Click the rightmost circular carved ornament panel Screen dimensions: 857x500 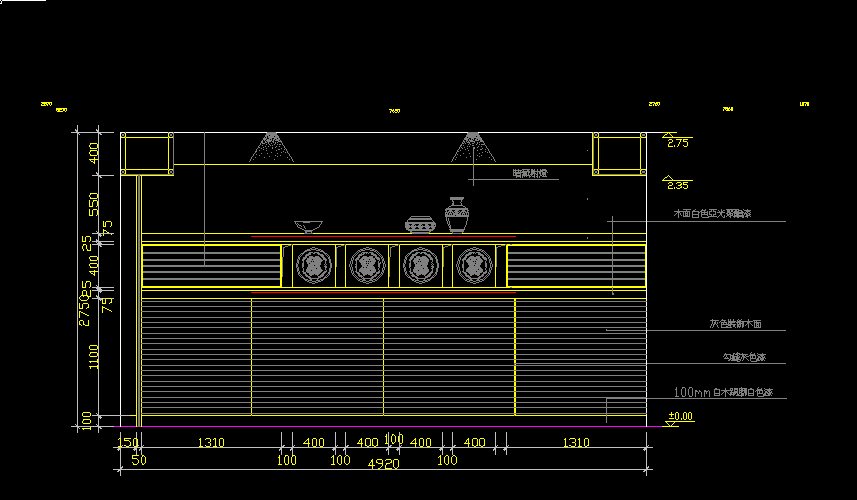tap(474, 266)
